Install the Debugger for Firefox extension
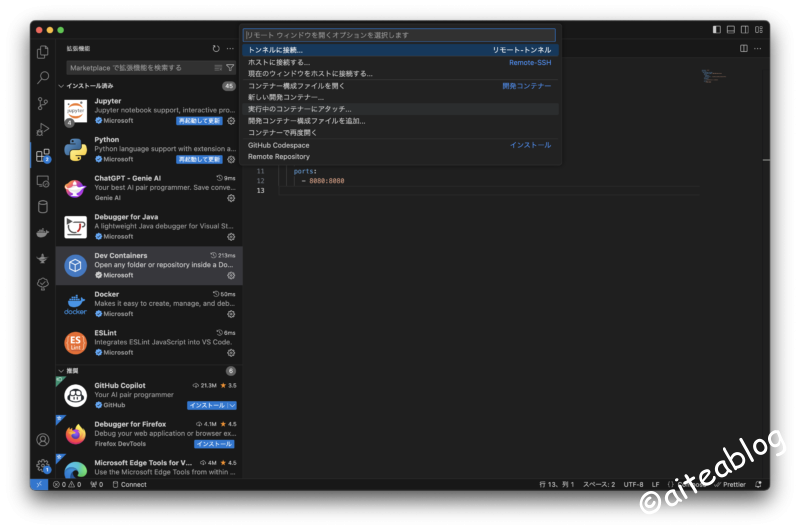 coord(214,444)
